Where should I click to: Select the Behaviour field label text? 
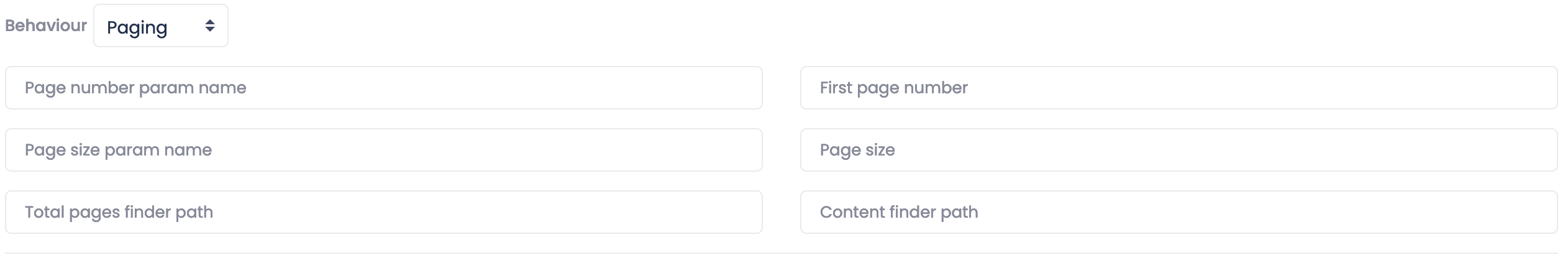(46, 26)
